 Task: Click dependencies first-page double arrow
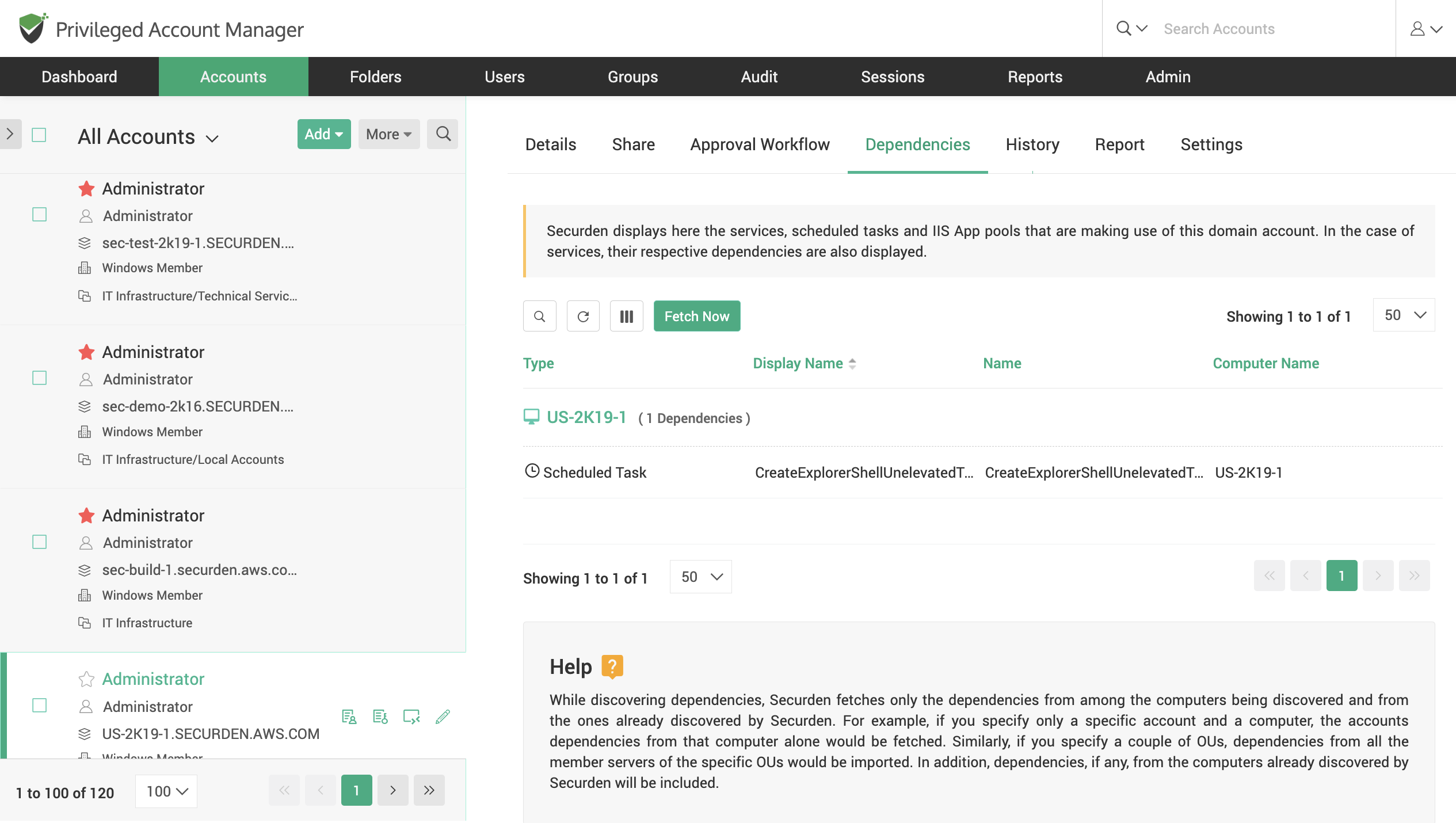click(1270, 576)
